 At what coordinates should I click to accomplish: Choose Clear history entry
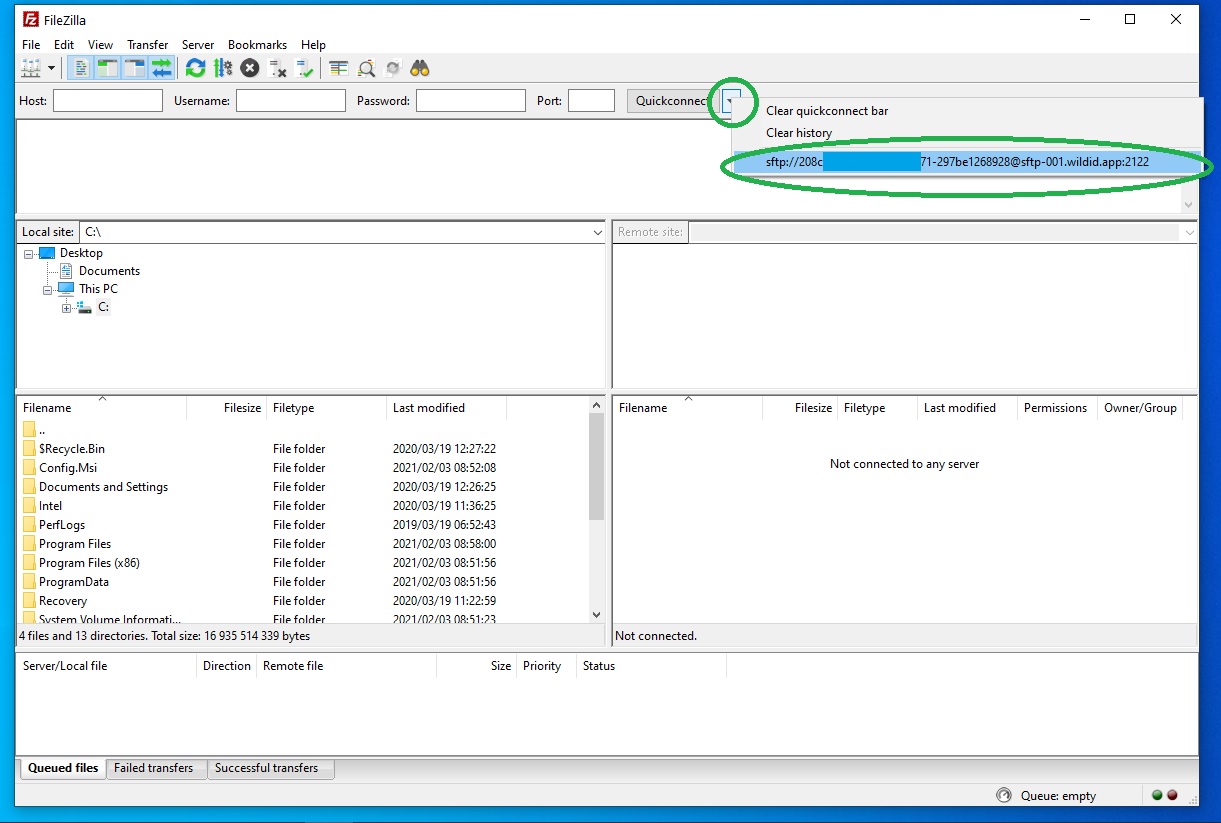pyautogui.click(x=799, y=133)
